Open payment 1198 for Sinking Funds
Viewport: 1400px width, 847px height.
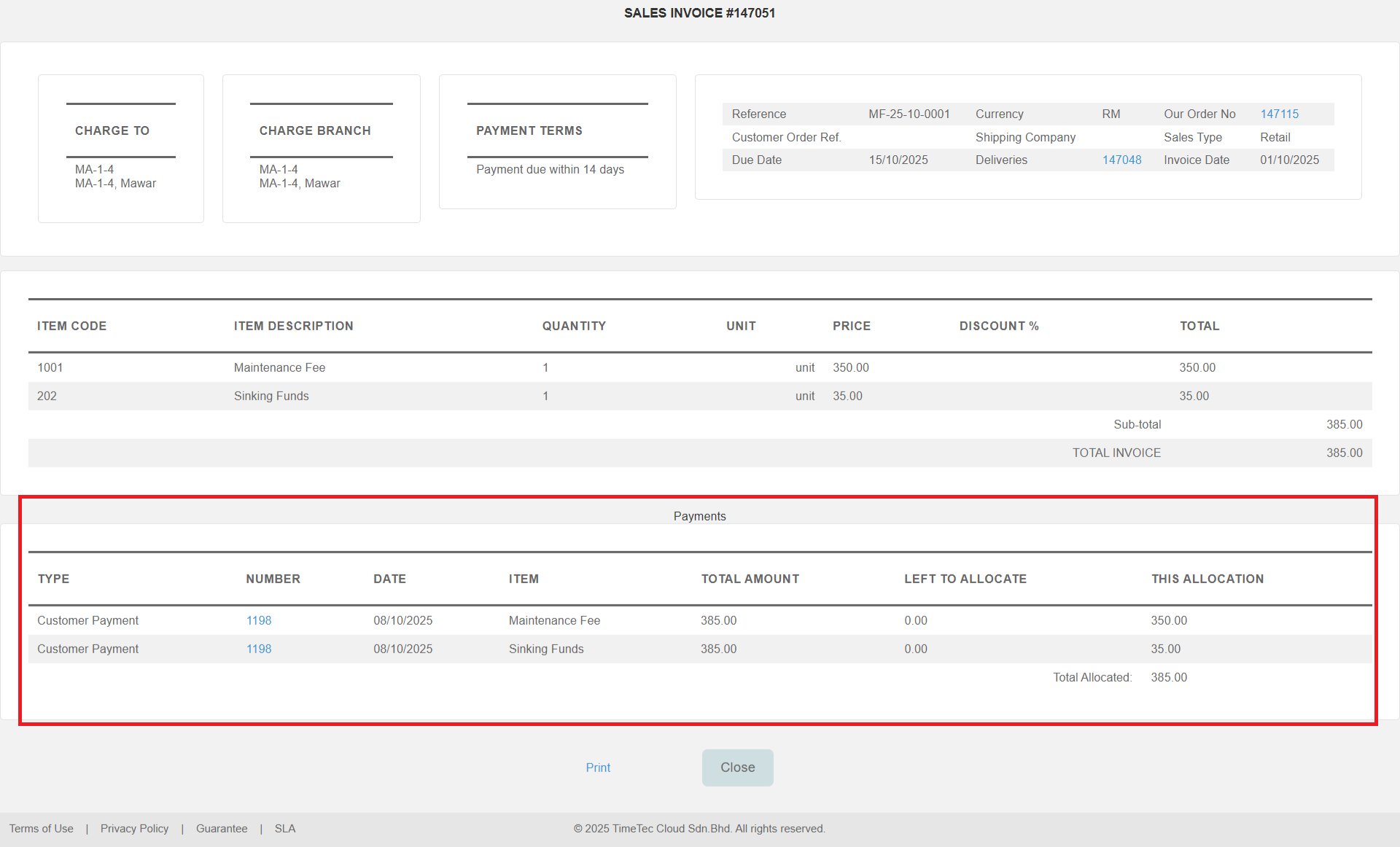tap(258, 649)
